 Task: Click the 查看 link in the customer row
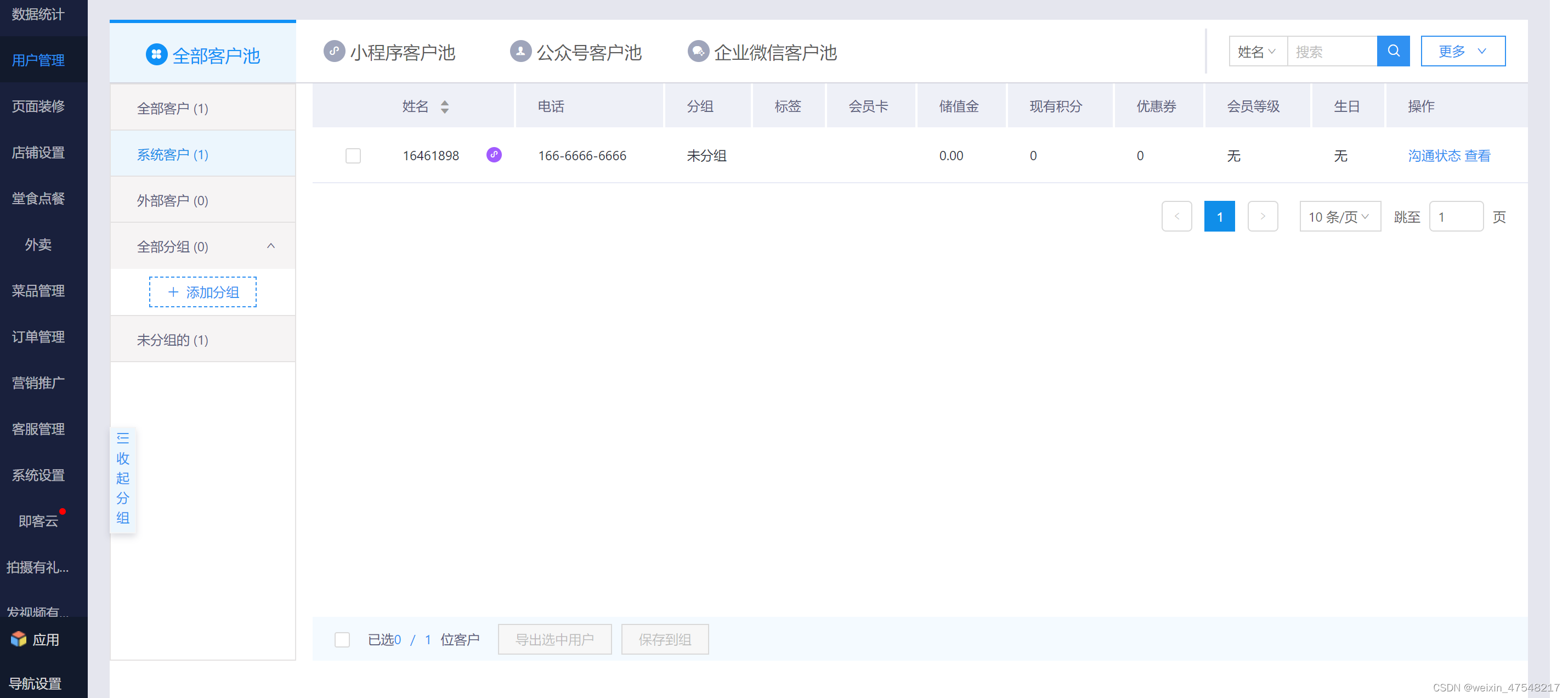click(1477, 156)
